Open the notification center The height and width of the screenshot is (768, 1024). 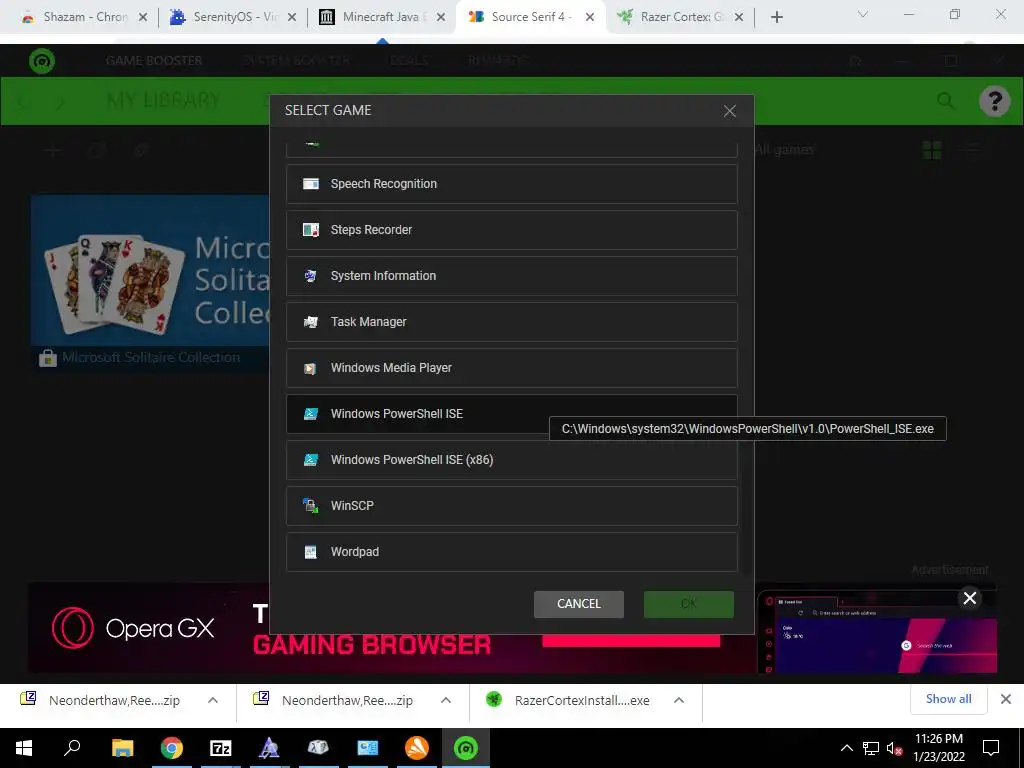pos(991,748)
